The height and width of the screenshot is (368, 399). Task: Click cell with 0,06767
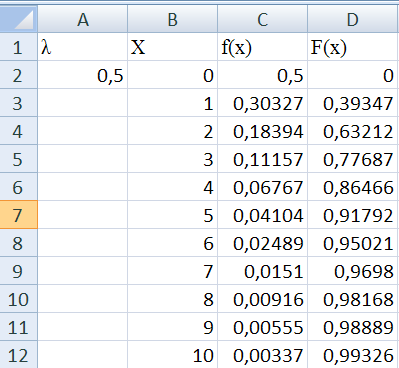tap(262, 187)
